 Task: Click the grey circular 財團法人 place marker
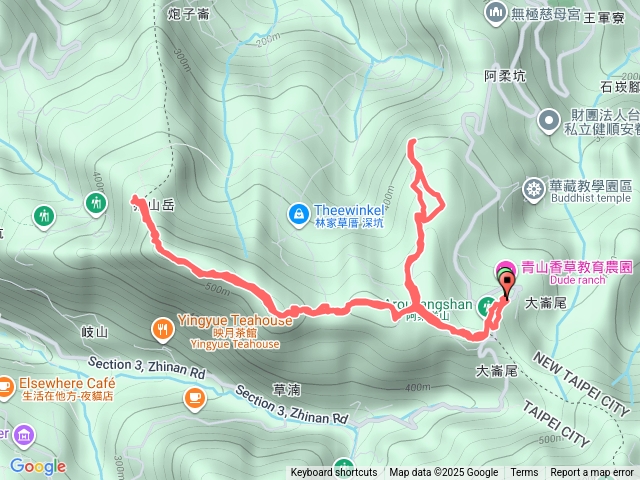(x=549, y=121)
